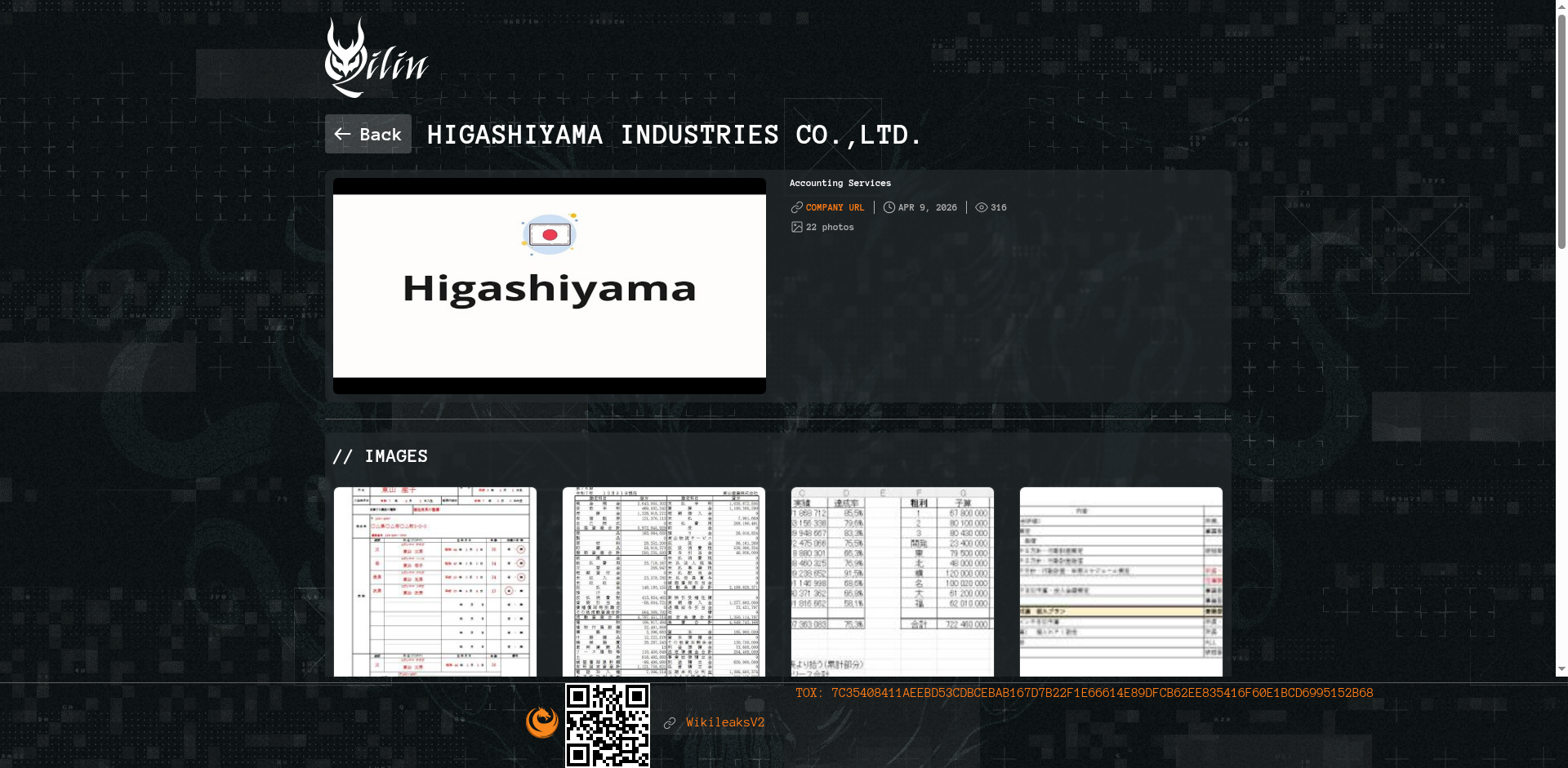This screenshot has height=768, width=1568.
Task: Open the first thumbnail with red-text form
Action: (x=435, y=582)
